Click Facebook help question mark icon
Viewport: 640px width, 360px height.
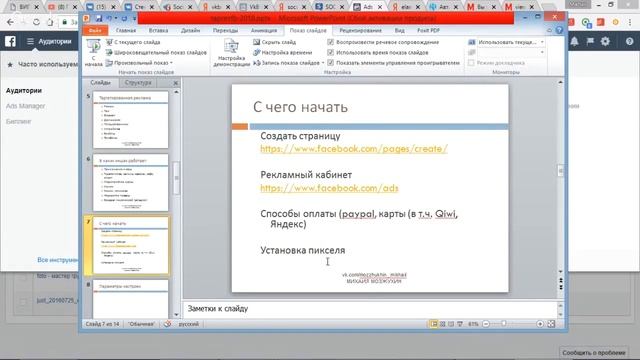(629, 41)
